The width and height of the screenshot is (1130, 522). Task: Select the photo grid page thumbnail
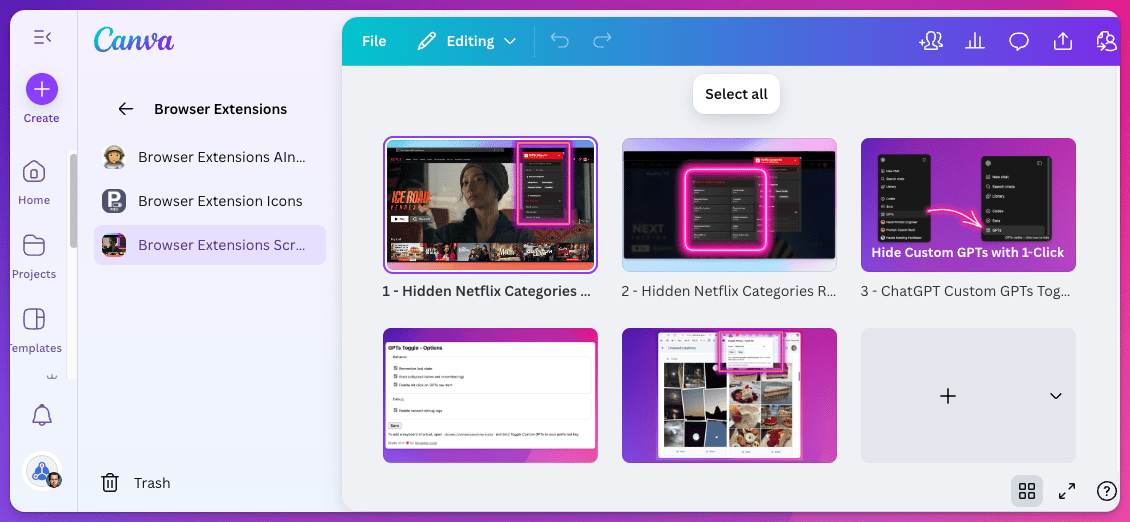pyautogui.click(x=729, y=395)
